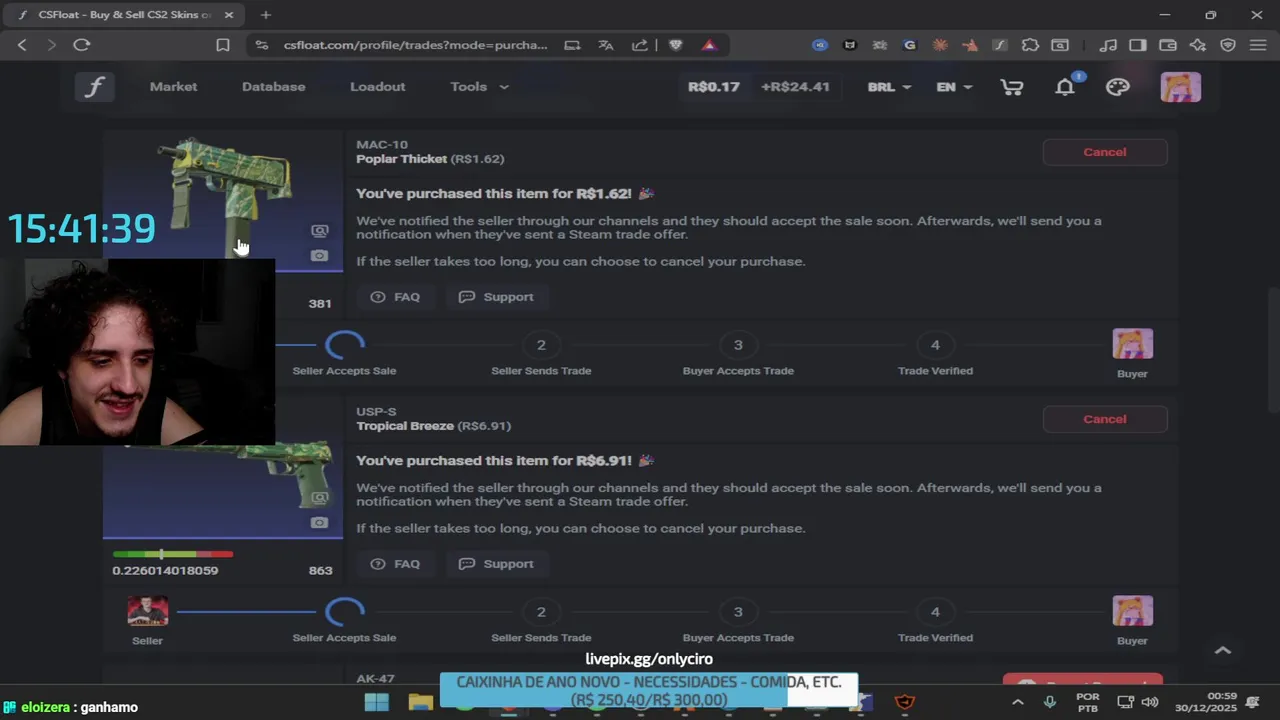Open the Loadout page

click(377, 87)
